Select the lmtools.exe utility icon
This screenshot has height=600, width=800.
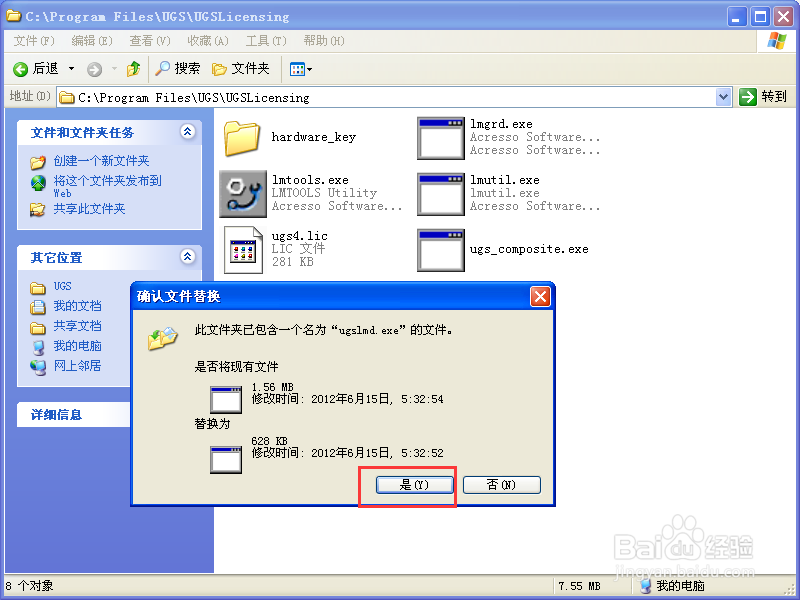point(243,194)
